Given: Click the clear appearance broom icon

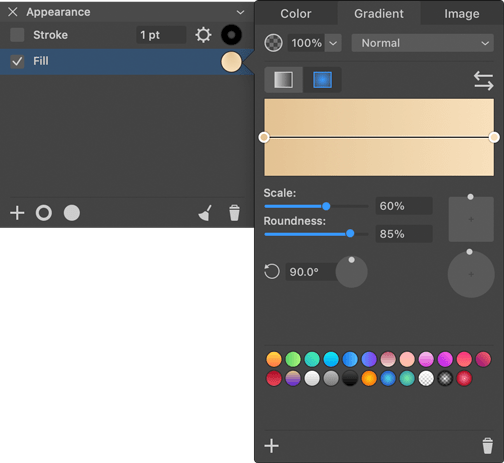Looking at the screenshot, I should point(205,213).
